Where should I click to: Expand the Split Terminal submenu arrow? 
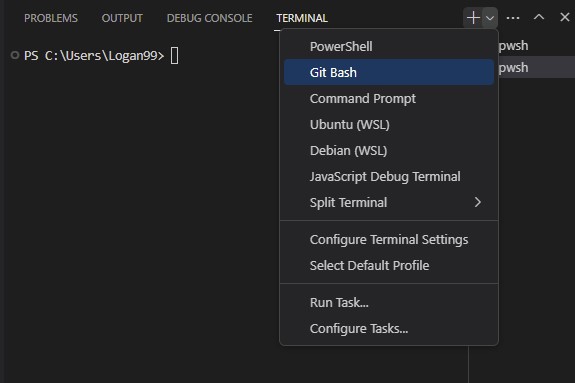click(477, 202)
